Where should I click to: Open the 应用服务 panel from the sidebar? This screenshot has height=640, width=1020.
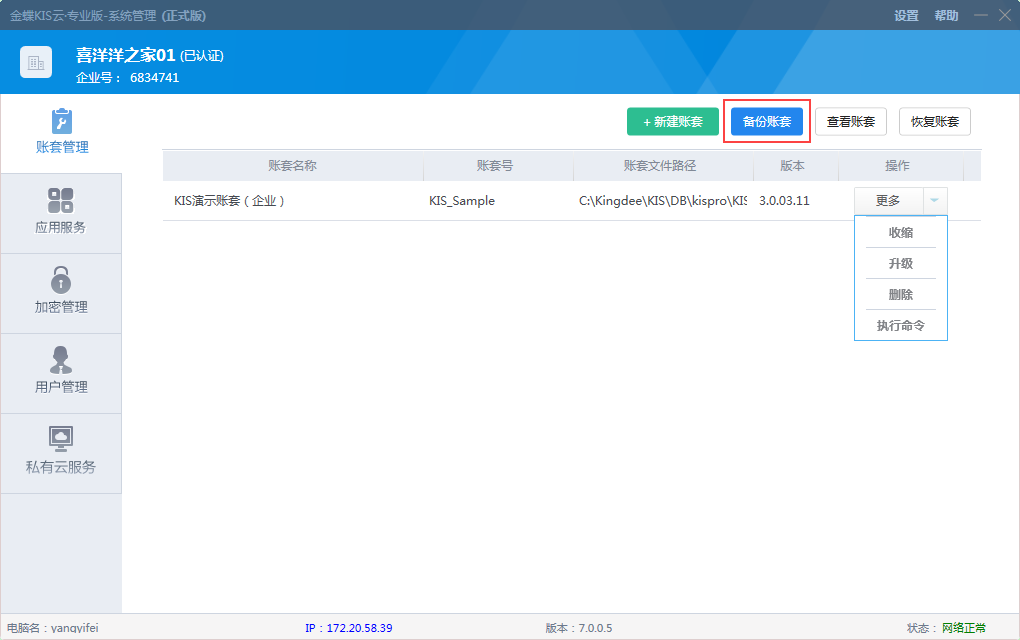point(60,212)
